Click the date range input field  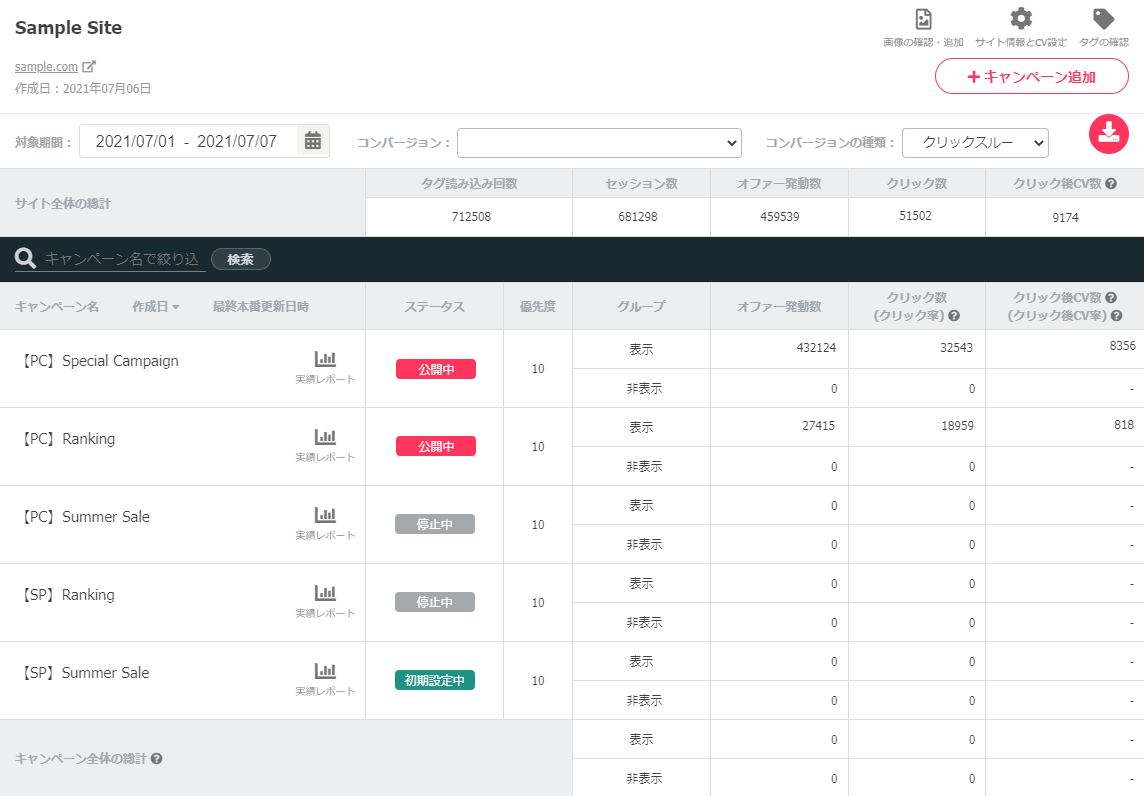(x=187, y=141)
